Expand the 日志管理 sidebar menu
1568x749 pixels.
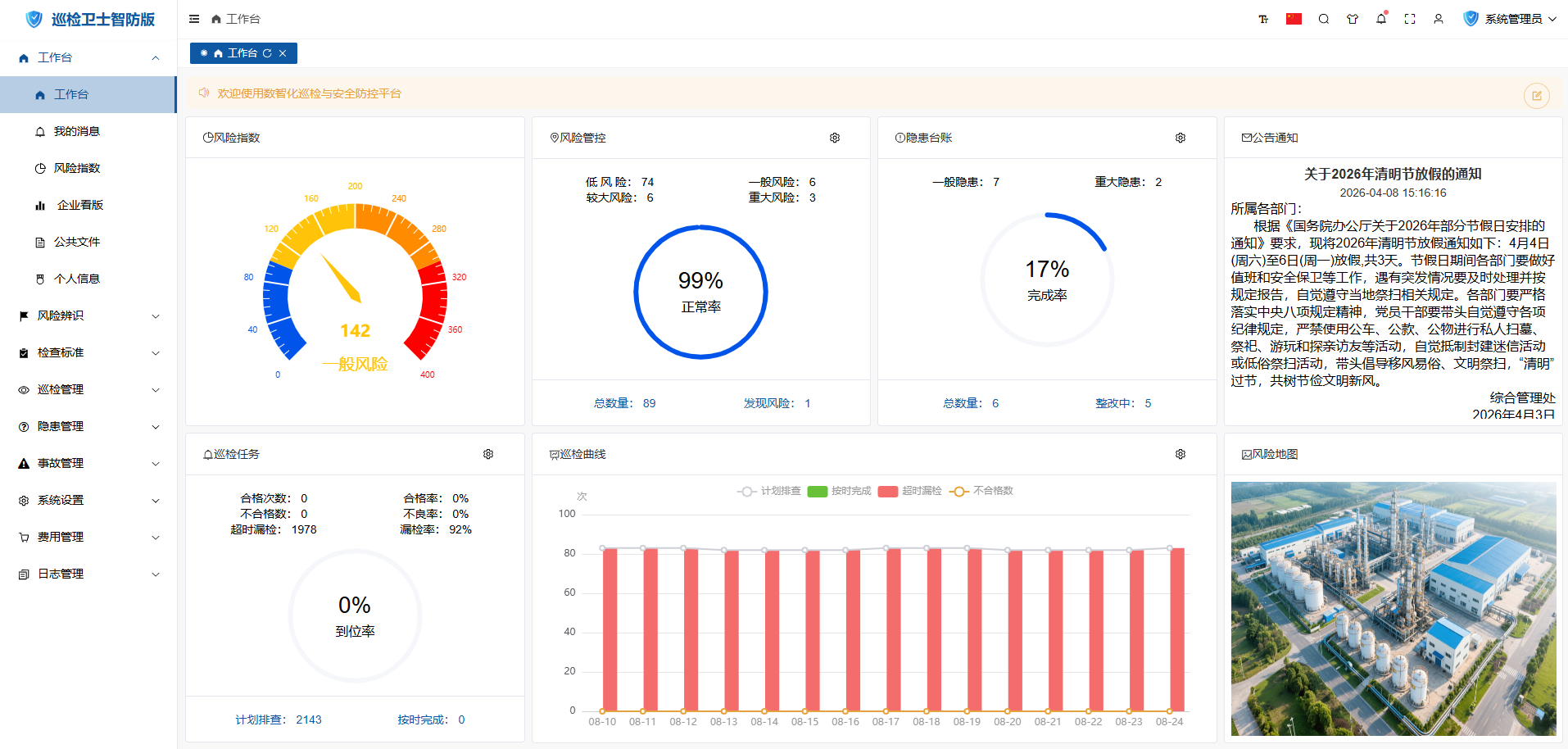[x=88, y=574]
